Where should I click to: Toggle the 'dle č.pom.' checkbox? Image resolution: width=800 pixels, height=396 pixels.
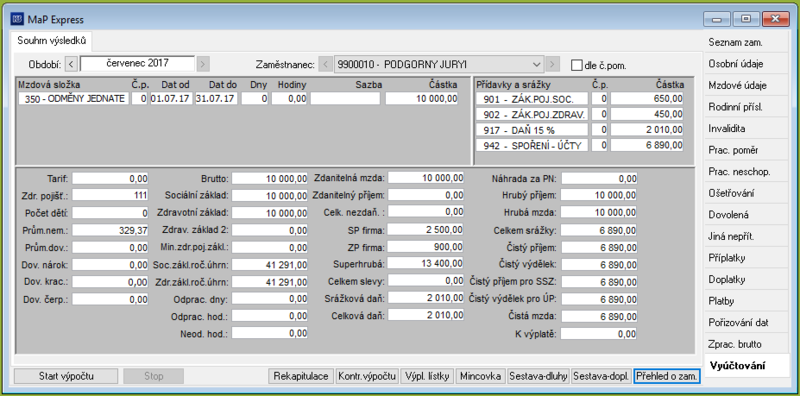(x=576, y=65)
